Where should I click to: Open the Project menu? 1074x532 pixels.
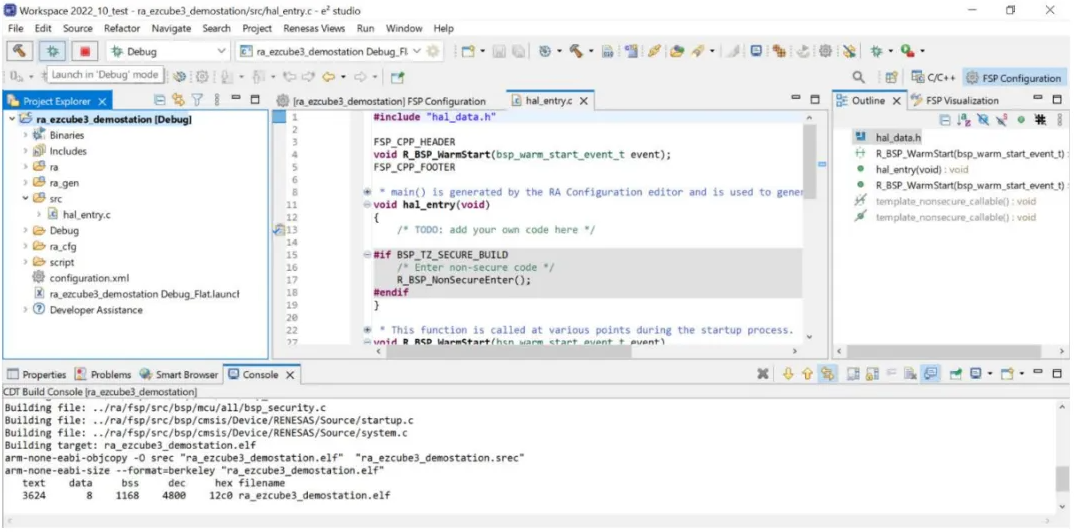coord(257,29)
